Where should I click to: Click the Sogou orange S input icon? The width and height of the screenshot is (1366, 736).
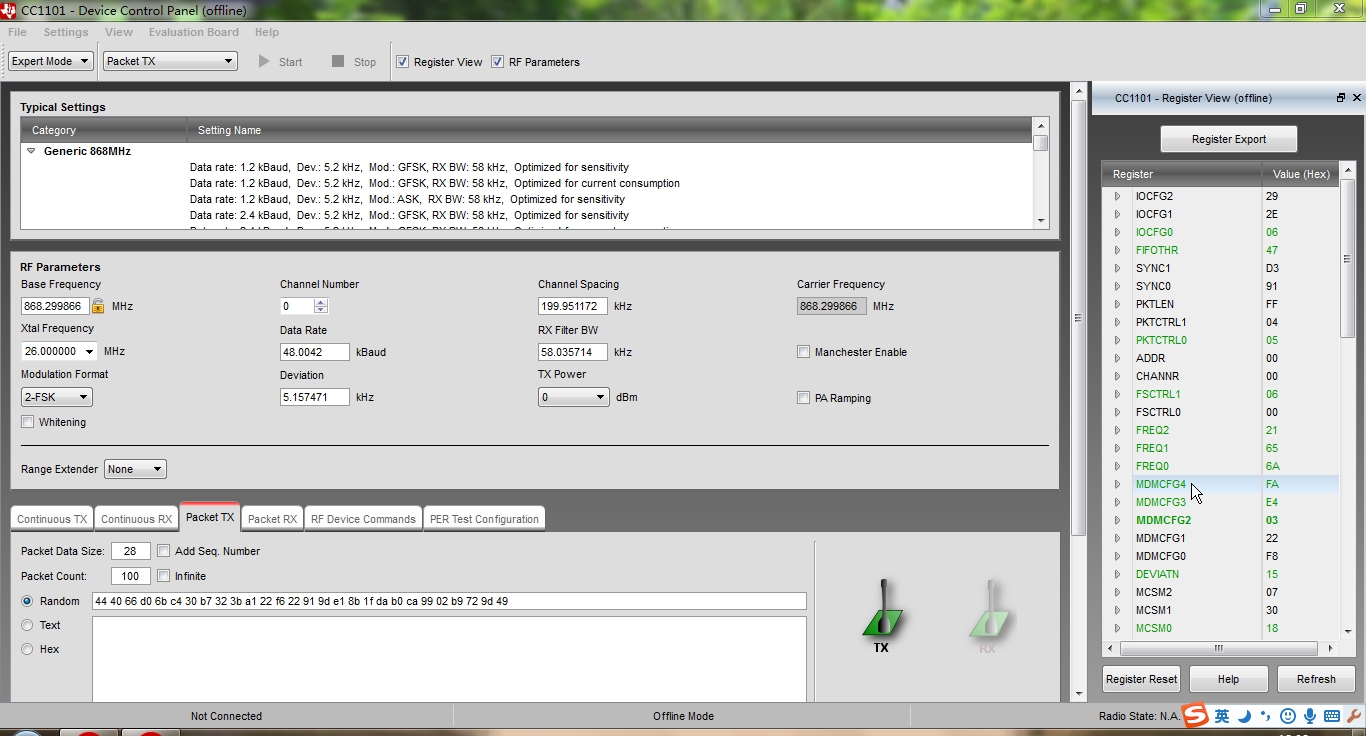coord(1196,716)
